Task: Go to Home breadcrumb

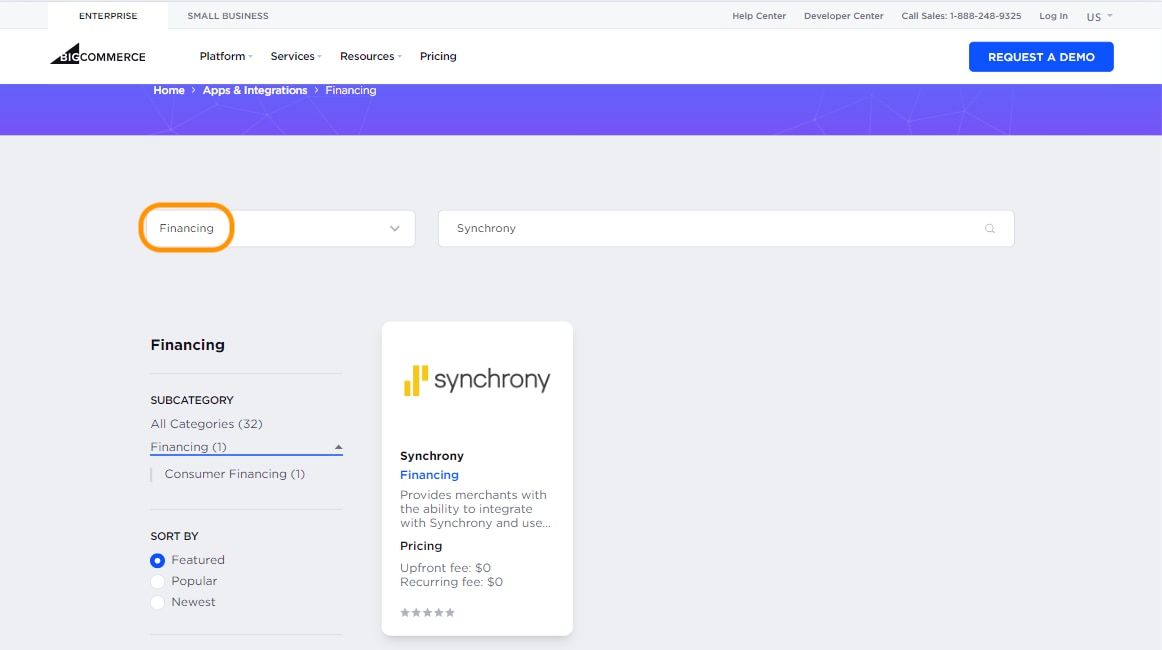Action: [169, 90]
